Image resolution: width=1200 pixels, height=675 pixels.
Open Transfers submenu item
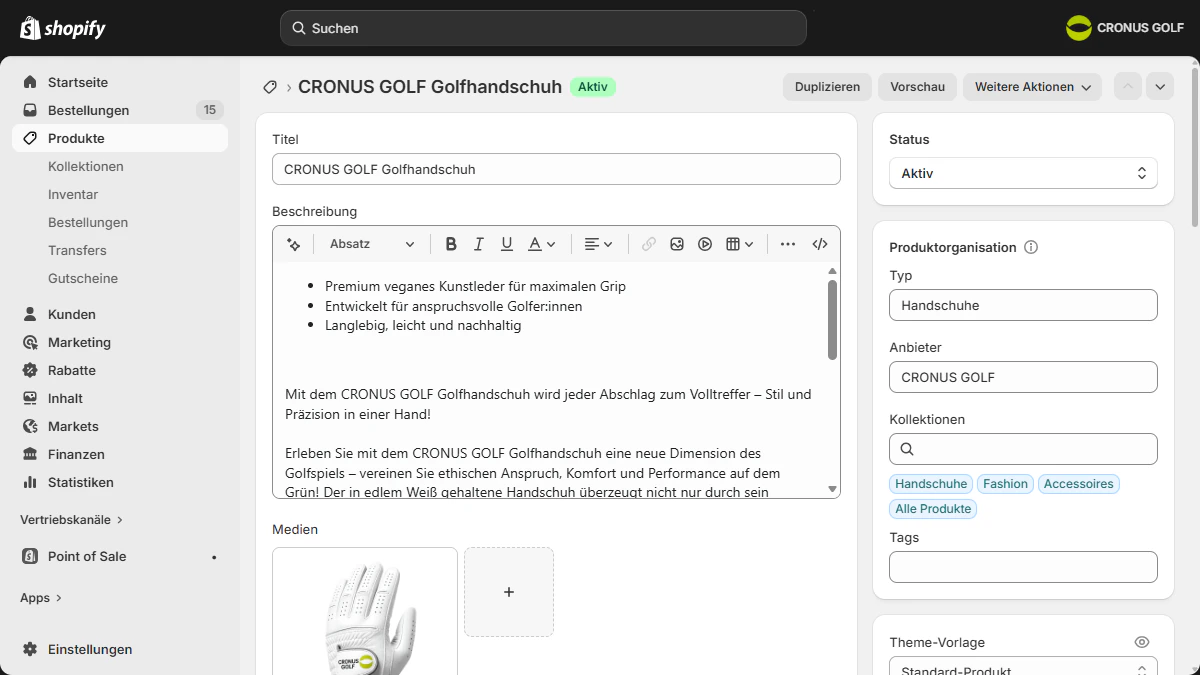[x=77, y=250]
